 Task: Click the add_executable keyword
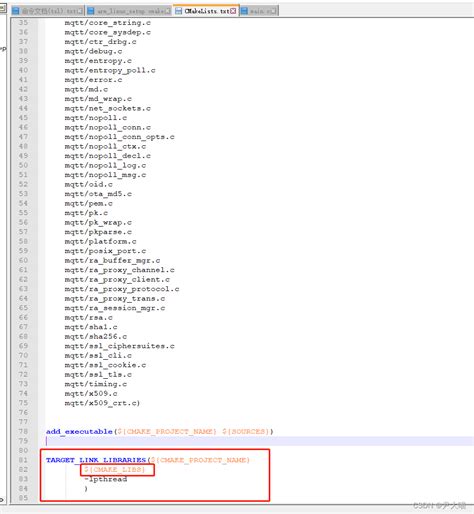(79, 431)
